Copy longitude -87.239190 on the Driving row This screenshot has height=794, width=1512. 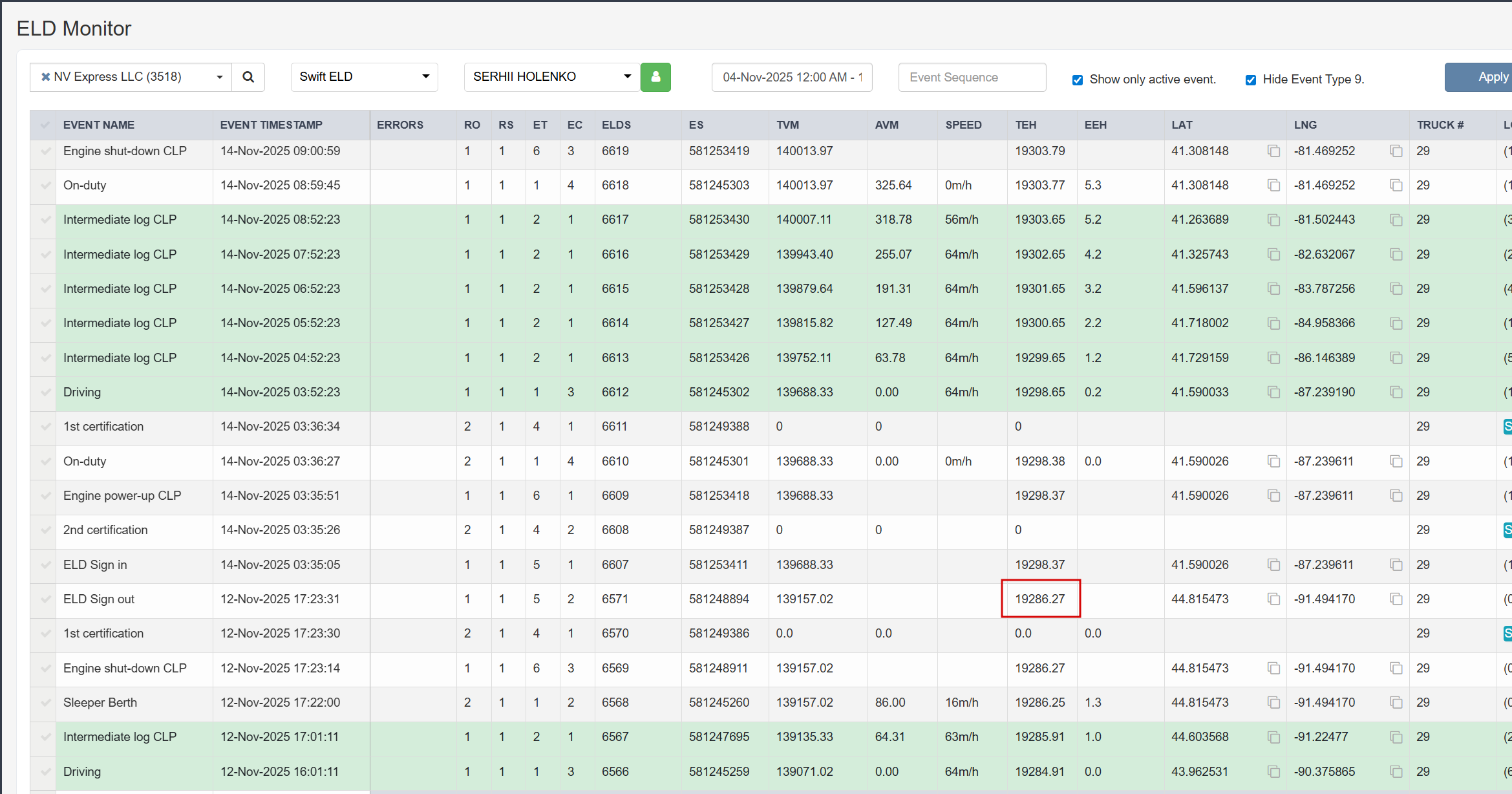coord(1396,392)
